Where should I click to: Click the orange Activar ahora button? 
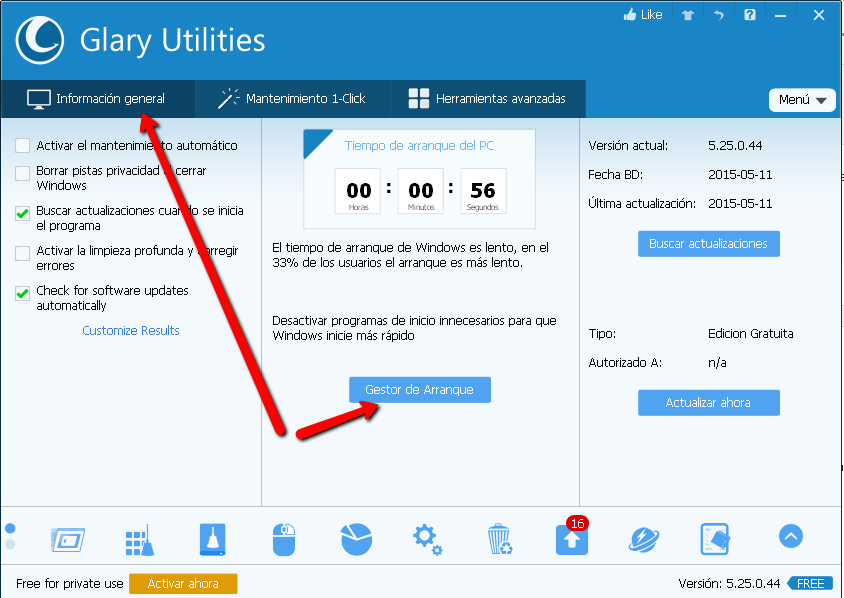[x=183, y=584]
